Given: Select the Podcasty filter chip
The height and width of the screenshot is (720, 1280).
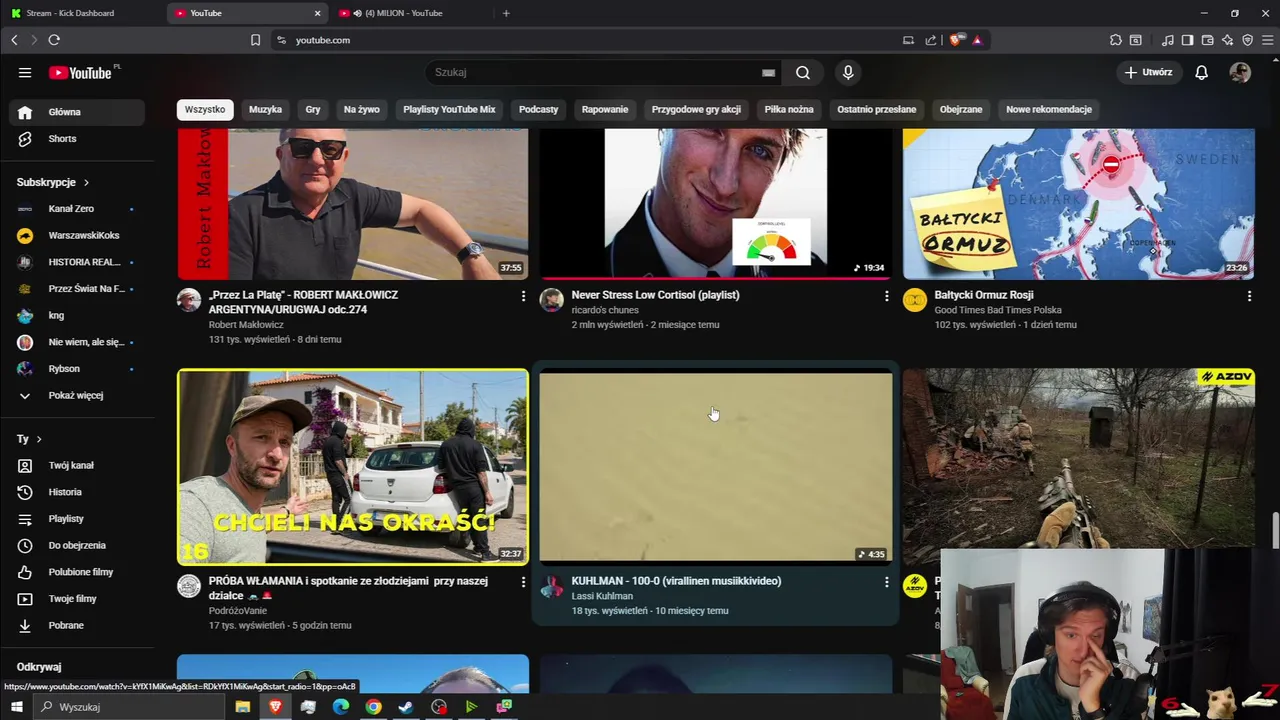Looking at the screenshot, I should click(x=538, y=109).
